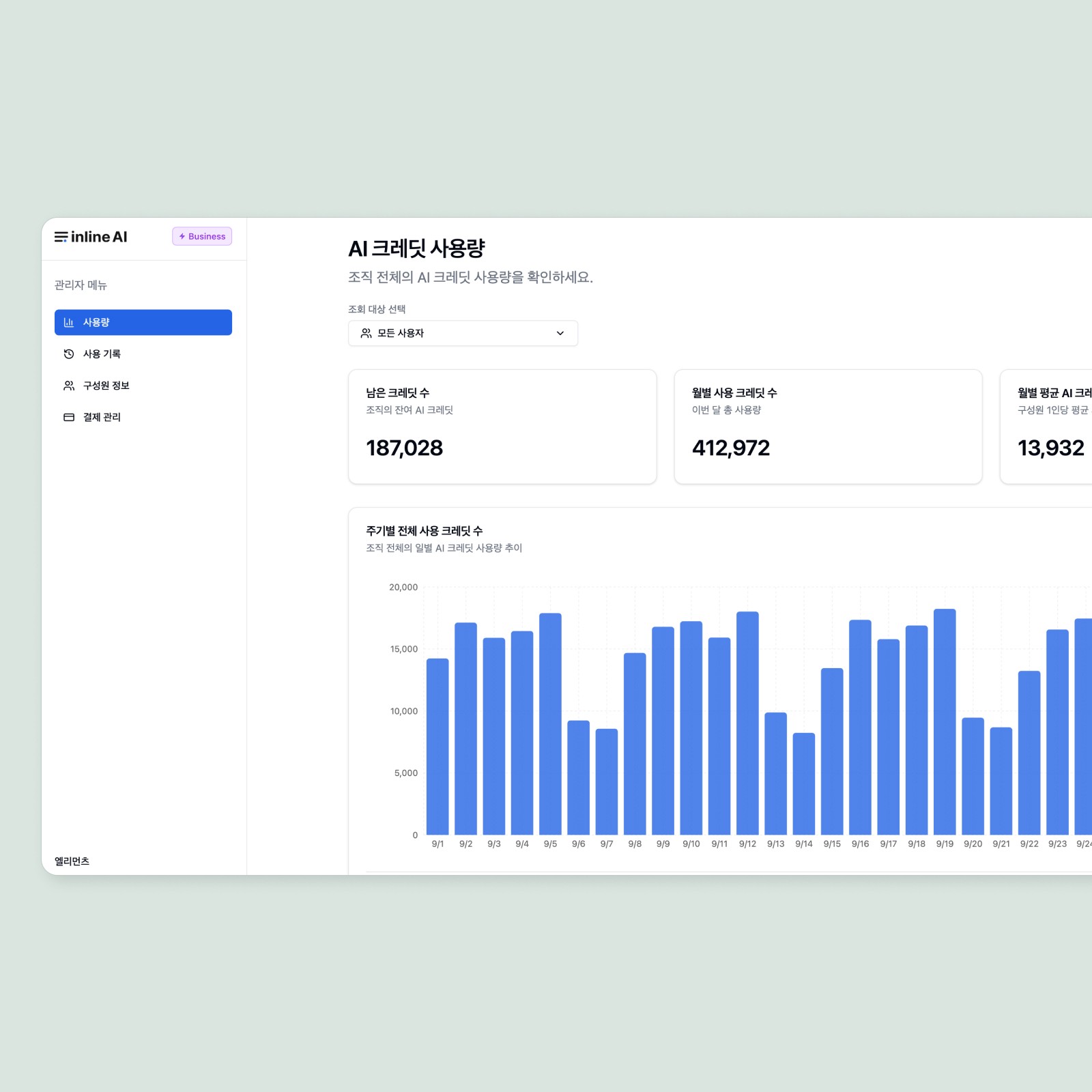Click the 15,000 y-axis label
The width and height of the screenshot is (1092, 1092).
pos(404,649)
